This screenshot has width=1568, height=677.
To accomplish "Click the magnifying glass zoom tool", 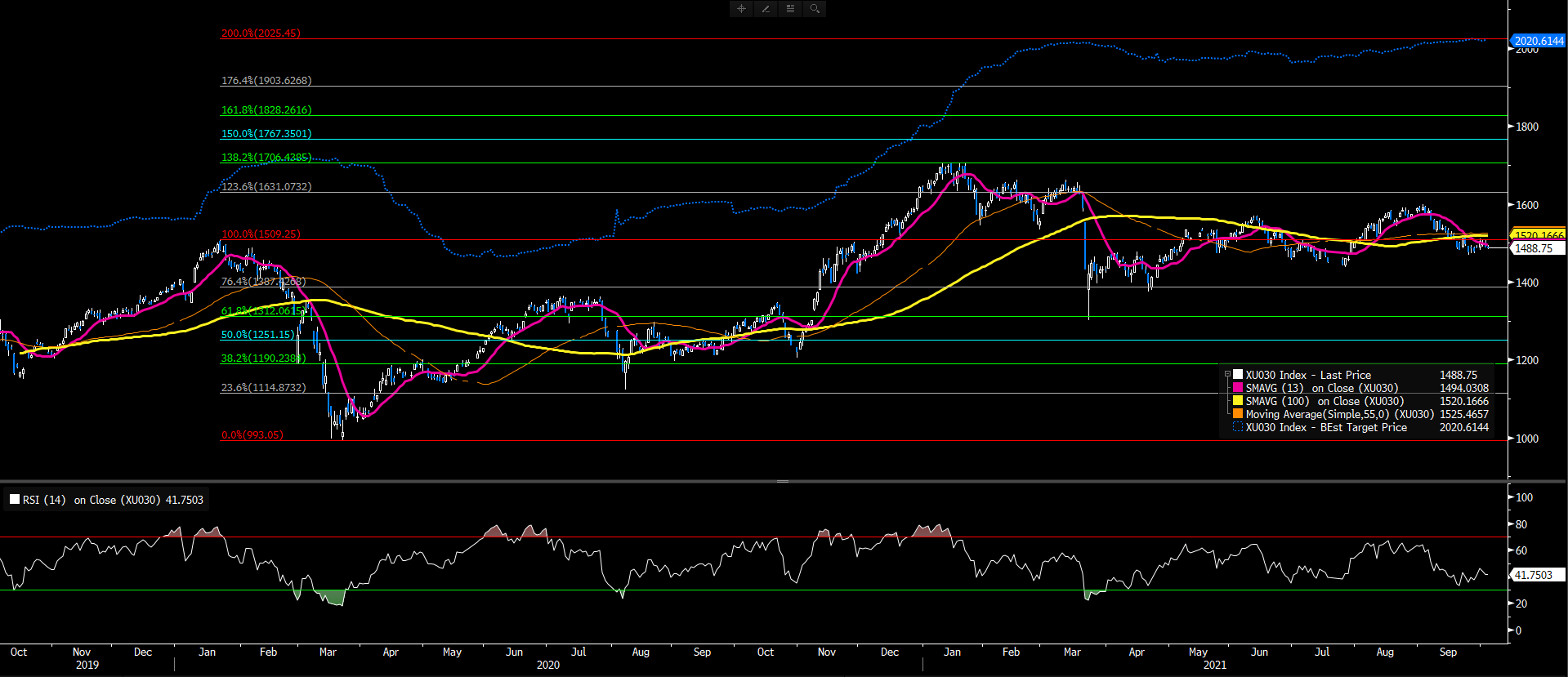I will coord(815,9).
